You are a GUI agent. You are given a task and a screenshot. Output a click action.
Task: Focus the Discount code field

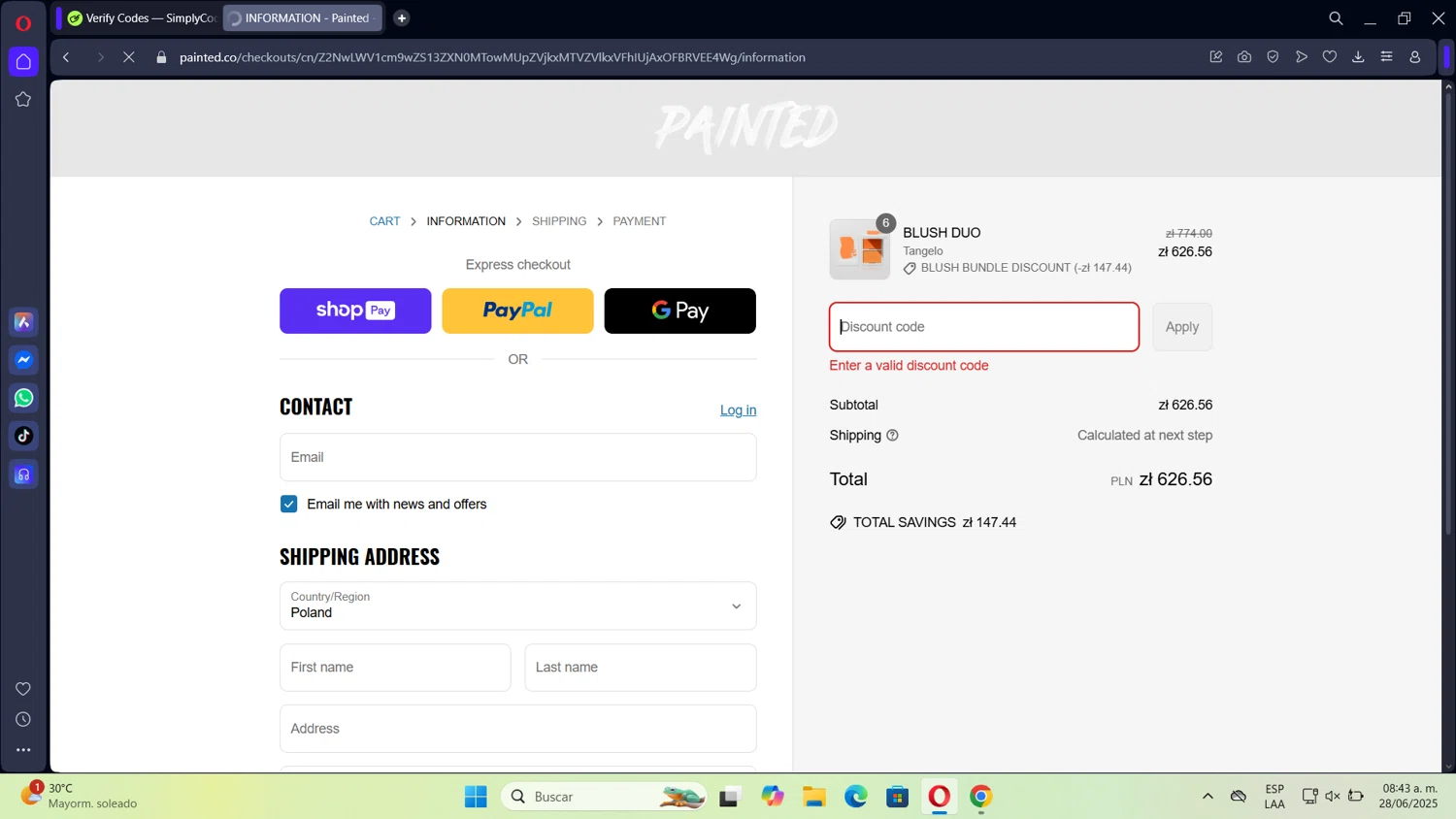983,327
